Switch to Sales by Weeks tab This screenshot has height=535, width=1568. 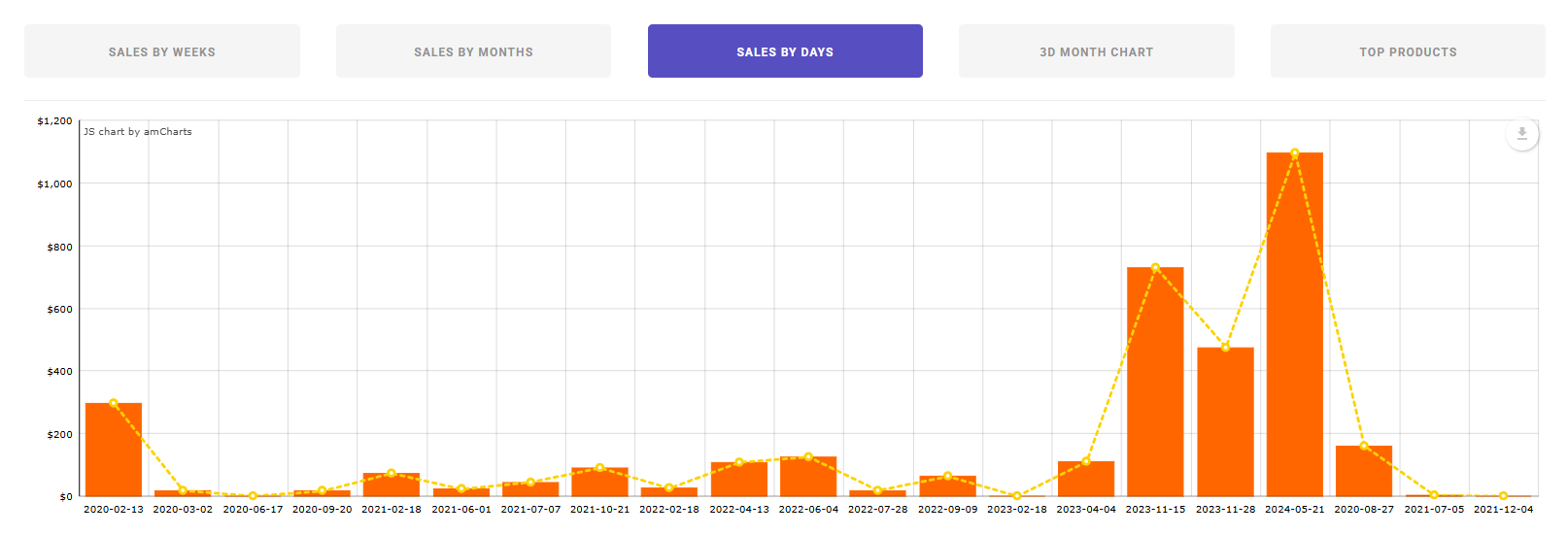[x=162, y=51]
